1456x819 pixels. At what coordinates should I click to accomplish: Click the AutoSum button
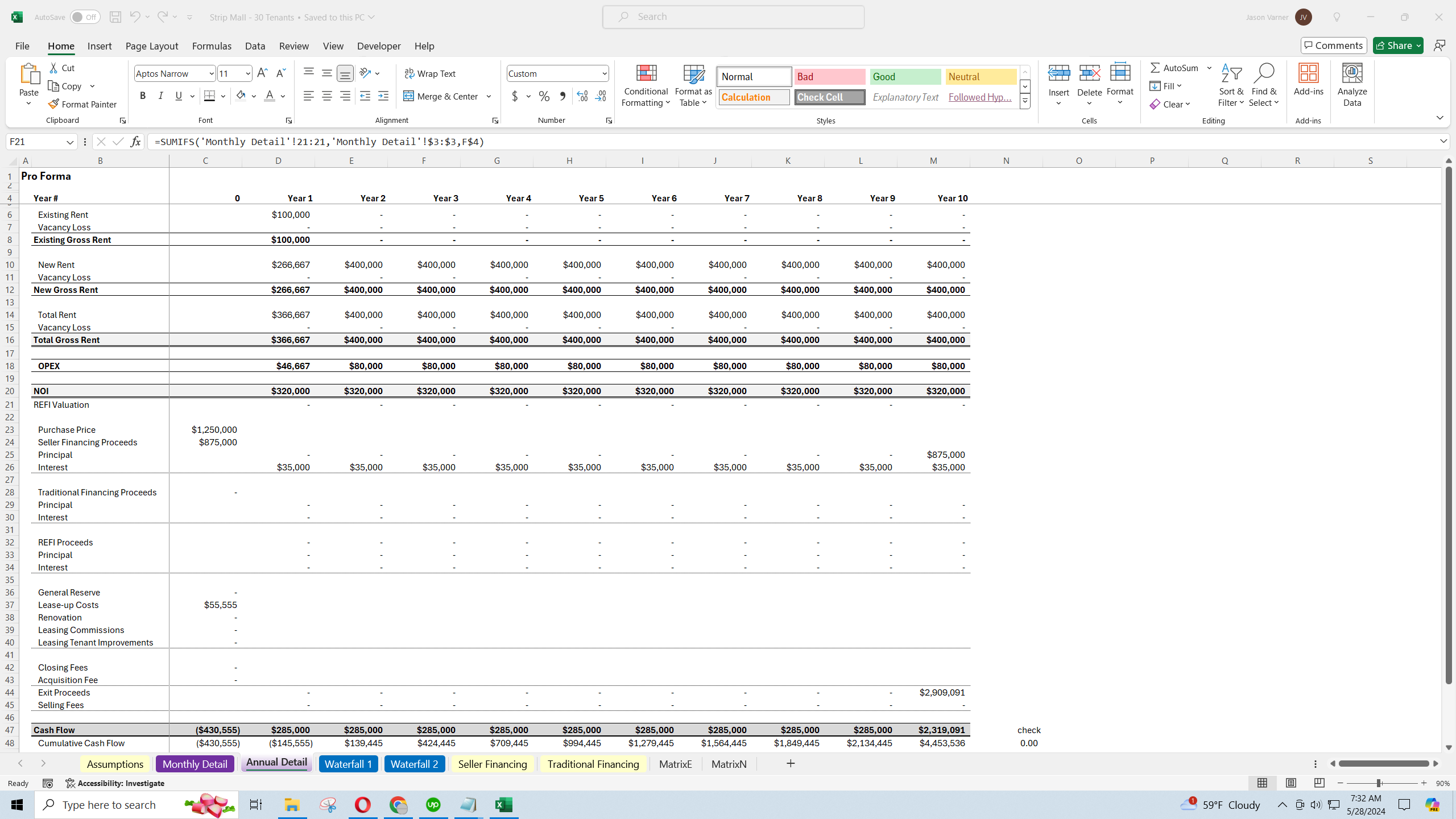[x=1174, y=68]
